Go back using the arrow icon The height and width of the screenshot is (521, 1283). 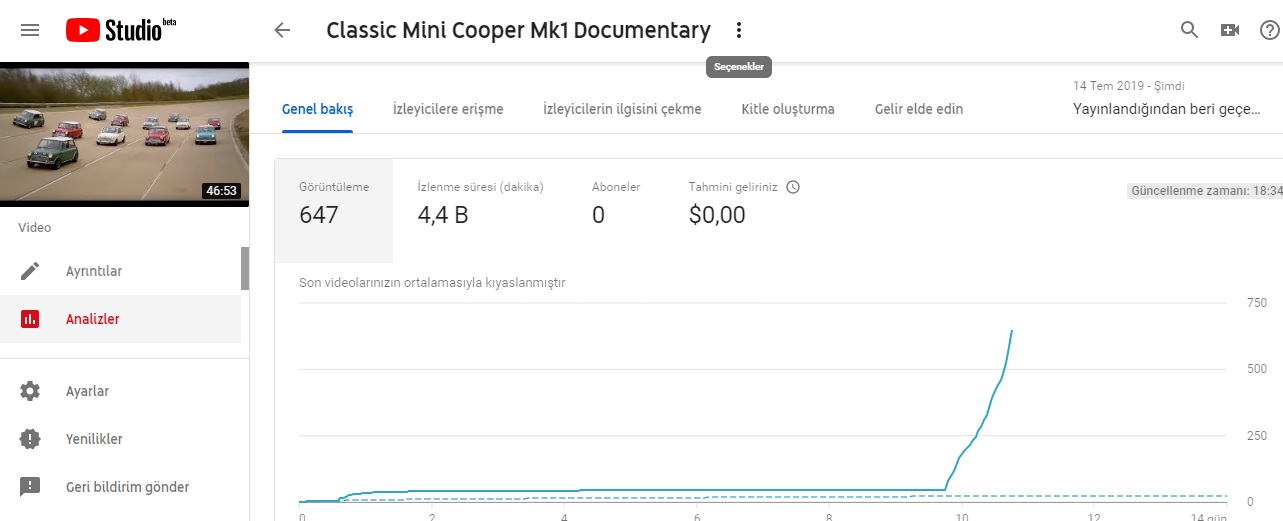(282, 30)
